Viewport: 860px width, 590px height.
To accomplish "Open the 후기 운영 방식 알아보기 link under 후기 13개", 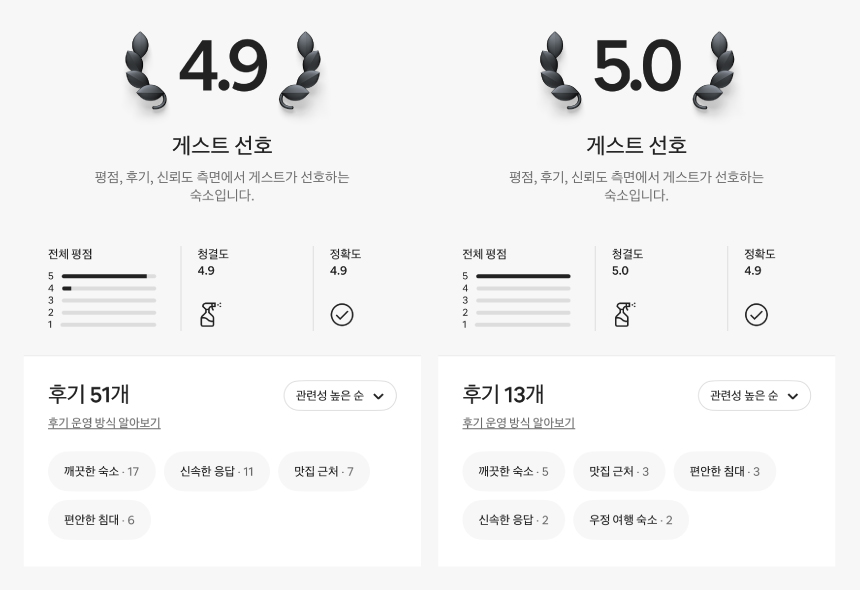I will [518, 423].
